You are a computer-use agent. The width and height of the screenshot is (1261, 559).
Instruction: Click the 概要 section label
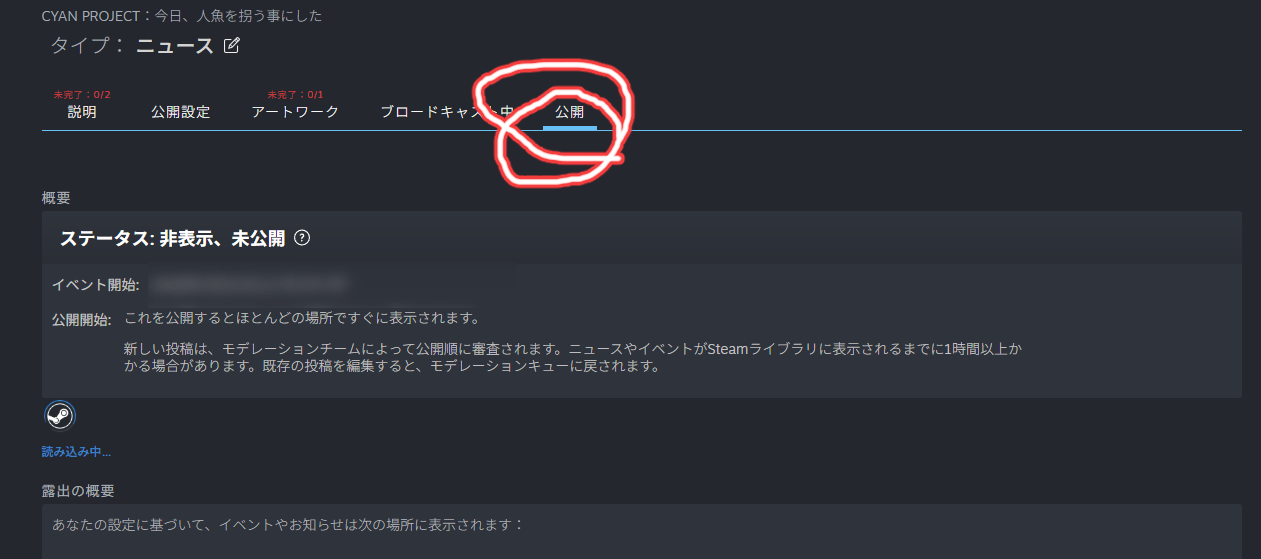pos(56,198)
